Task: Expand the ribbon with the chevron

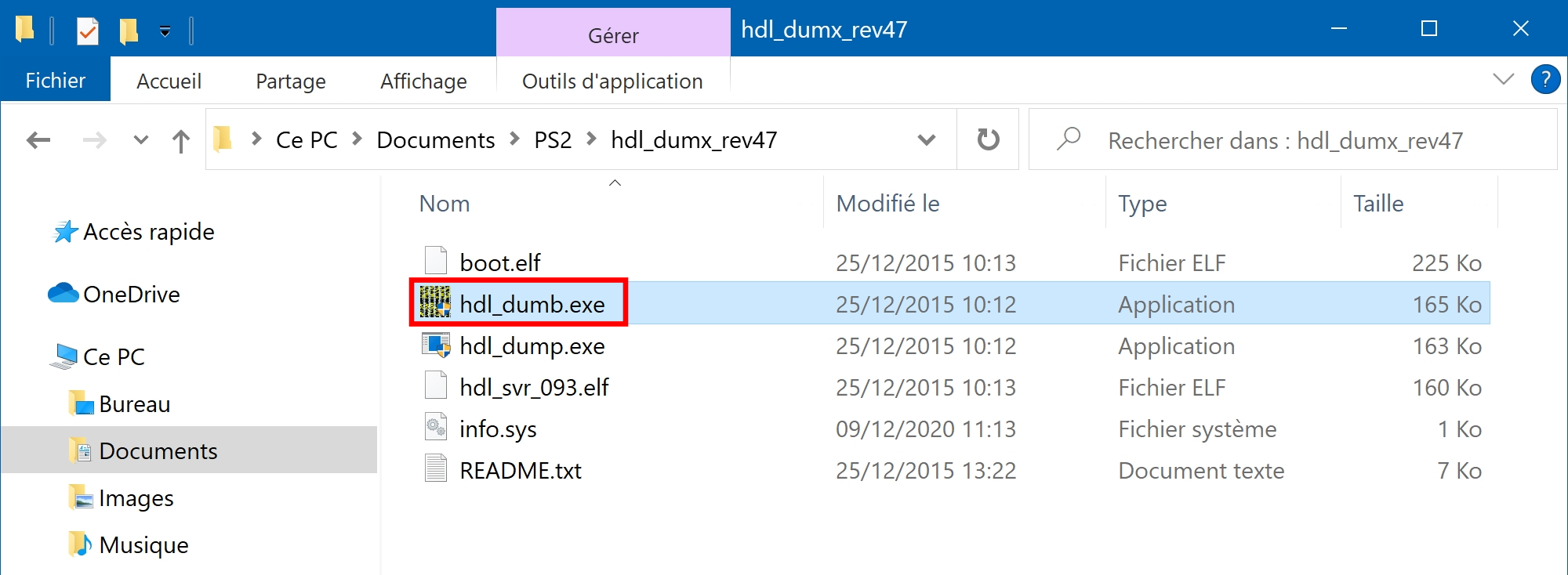Action: (1503, 79)
